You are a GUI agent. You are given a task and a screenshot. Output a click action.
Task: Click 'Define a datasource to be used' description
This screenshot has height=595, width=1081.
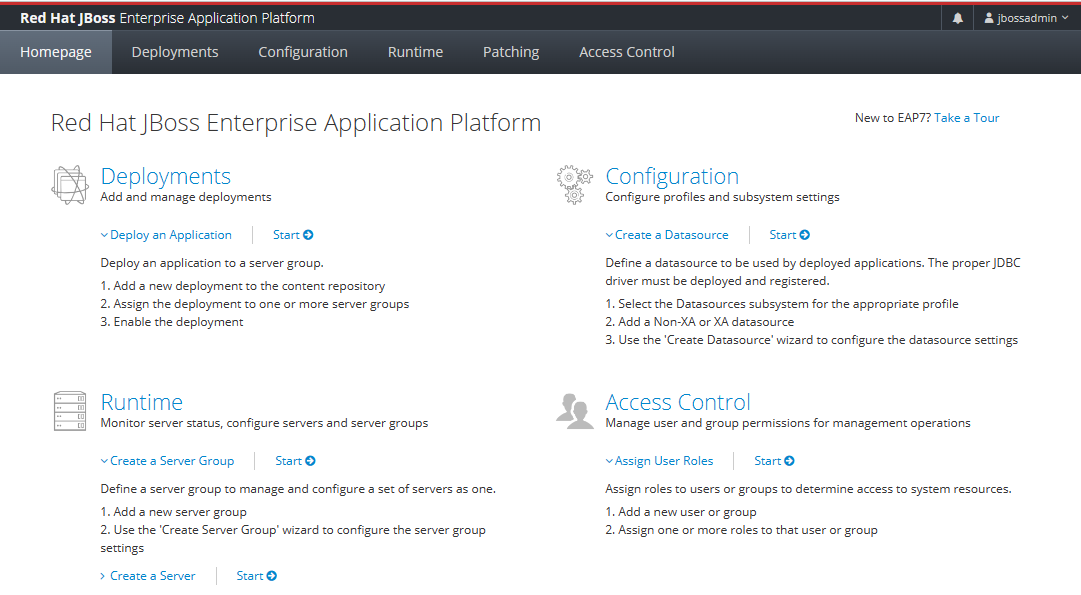tap(813, 272)
